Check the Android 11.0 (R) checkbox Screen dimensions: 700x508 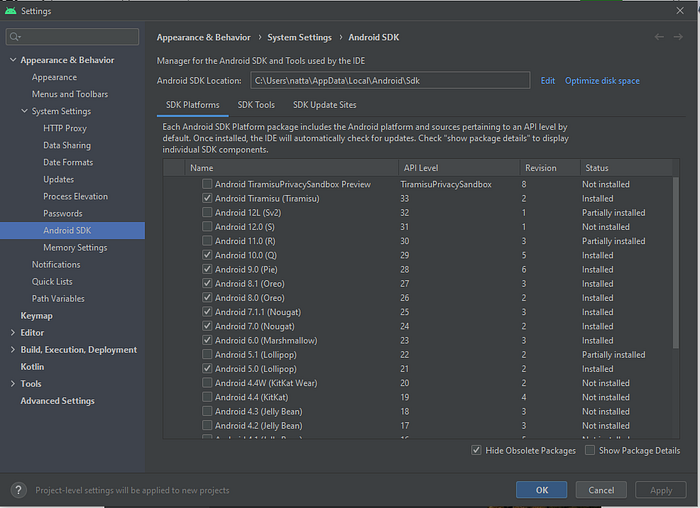tap(207, 241)
